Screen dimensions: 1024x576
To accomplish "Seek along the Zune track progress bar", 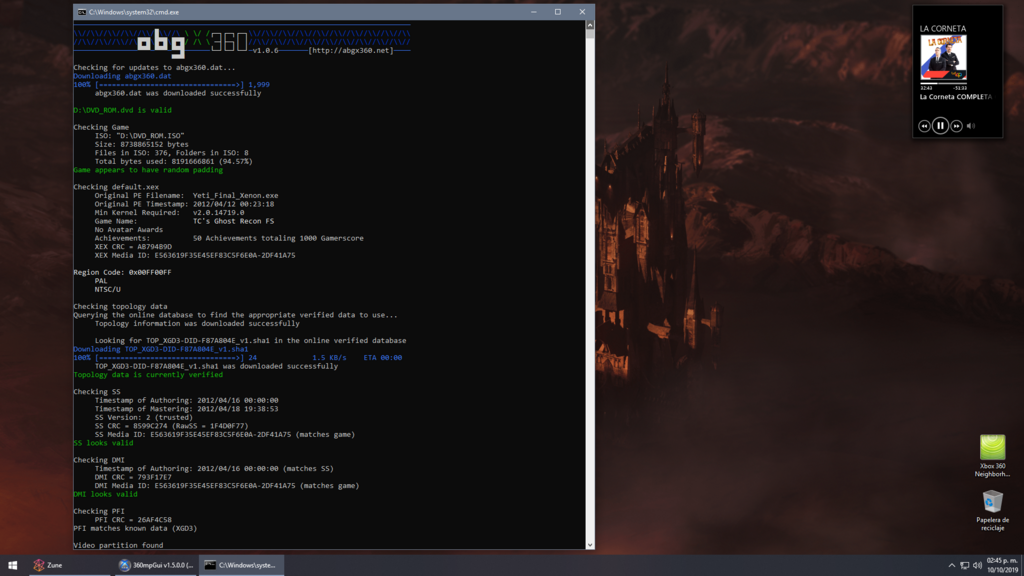I will point(944,84).
